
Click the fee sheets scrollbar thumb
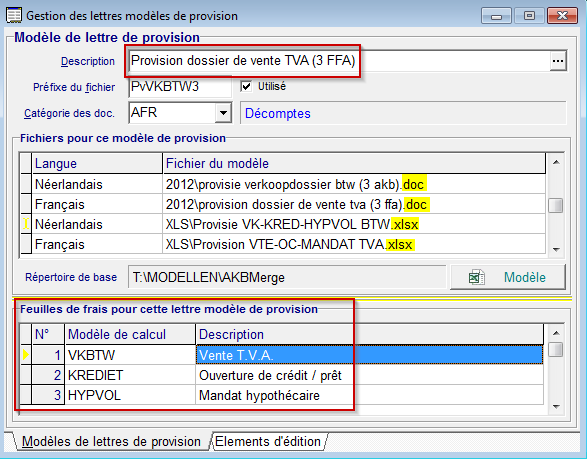(x=556, y=350)
